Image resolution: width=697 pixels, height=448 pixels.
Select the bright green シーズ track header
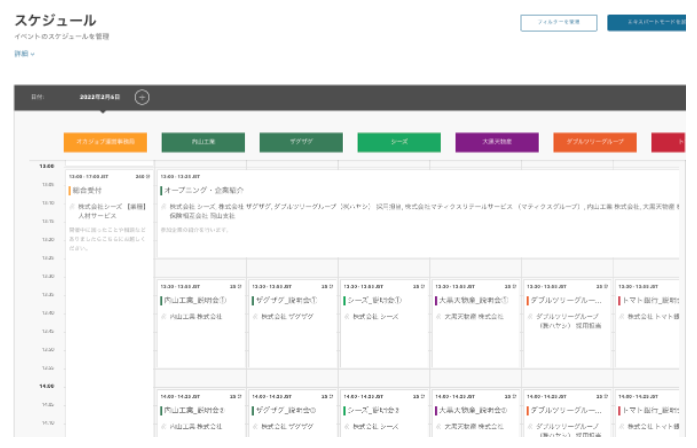point(399,142)
